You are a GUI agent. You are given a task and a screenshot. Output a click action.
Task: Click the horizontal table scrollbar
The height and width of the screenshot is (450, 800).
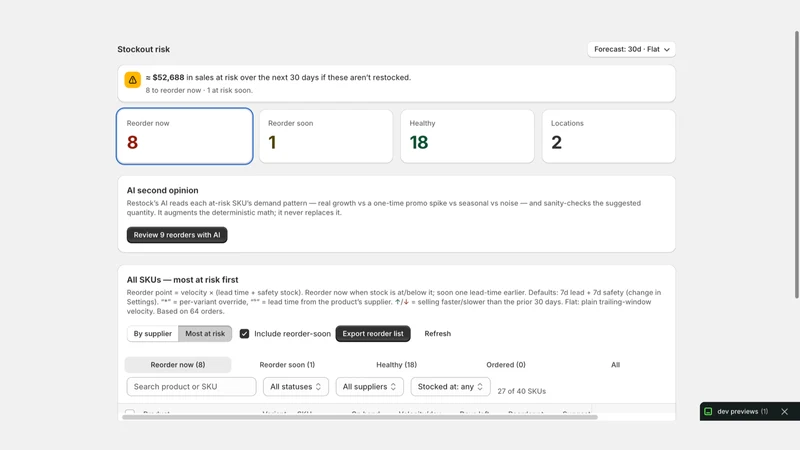[360, 417]
